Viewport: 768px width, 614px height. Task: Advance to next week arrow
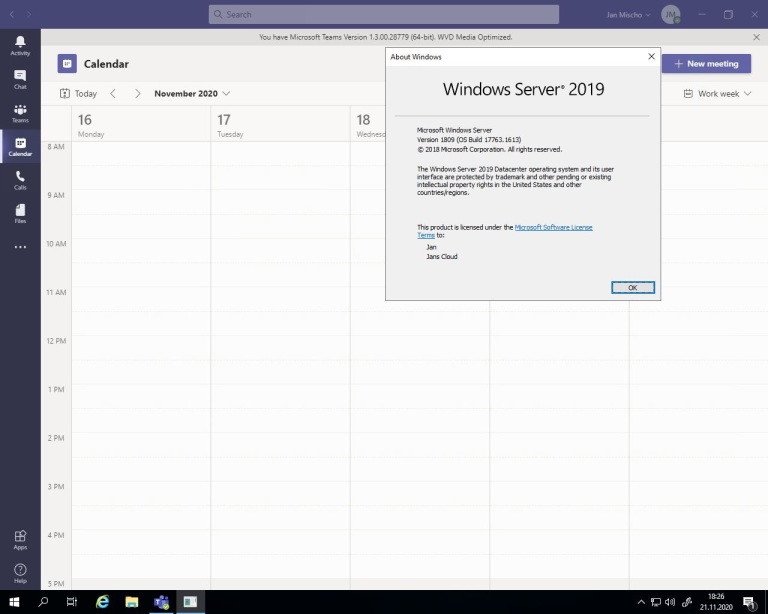click(138, 94)
